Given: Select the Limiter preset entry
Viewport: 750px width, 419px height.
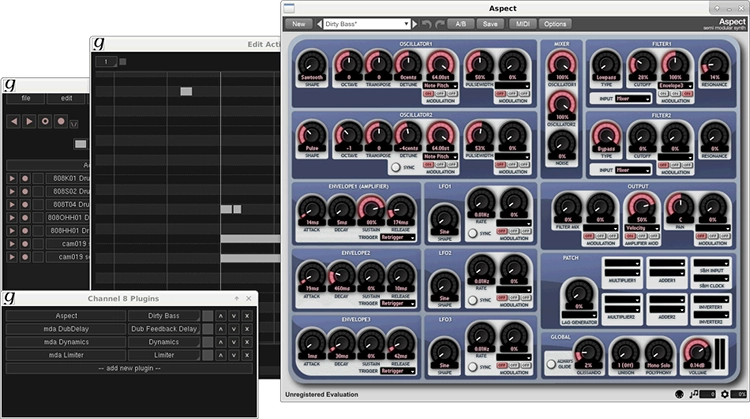Looking at the screenshot, I should (x=164, y=355).
